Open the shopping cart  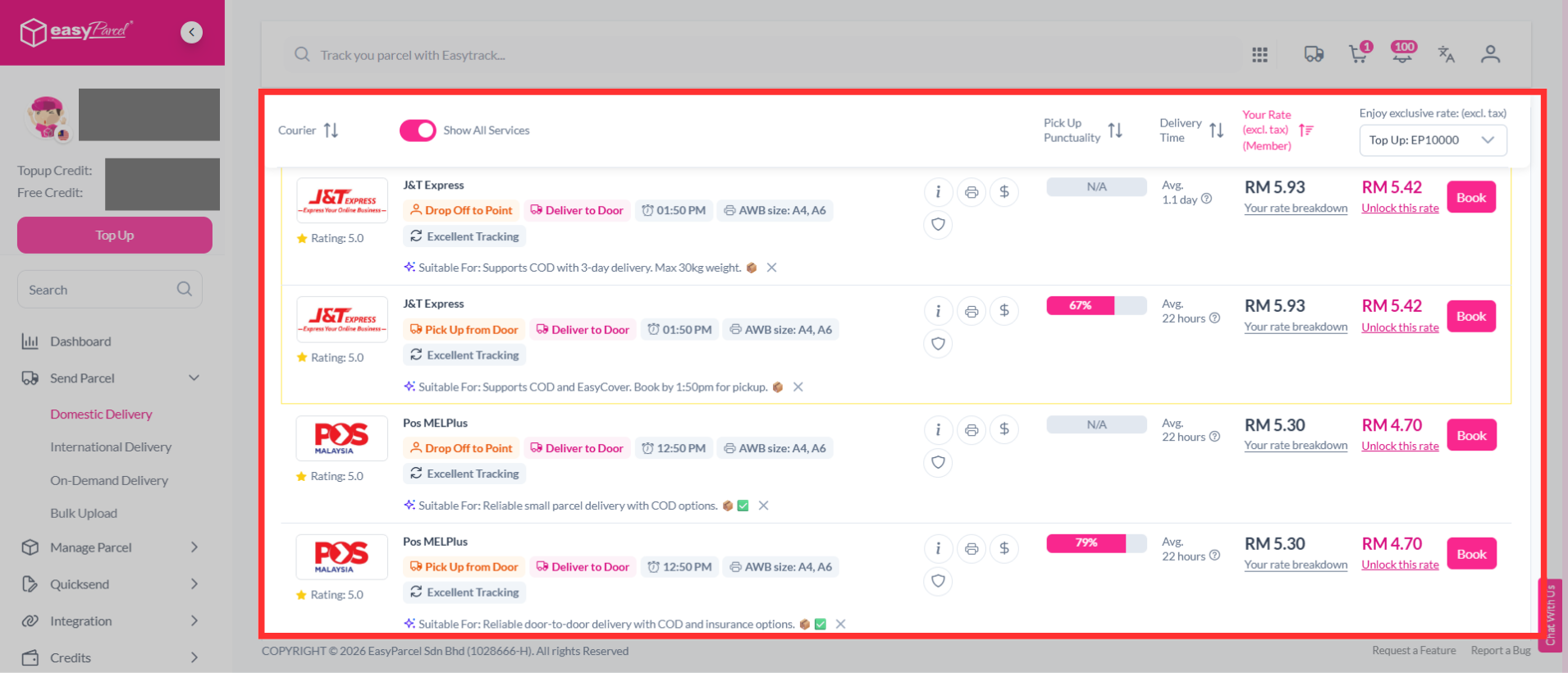coord(1359,53)
